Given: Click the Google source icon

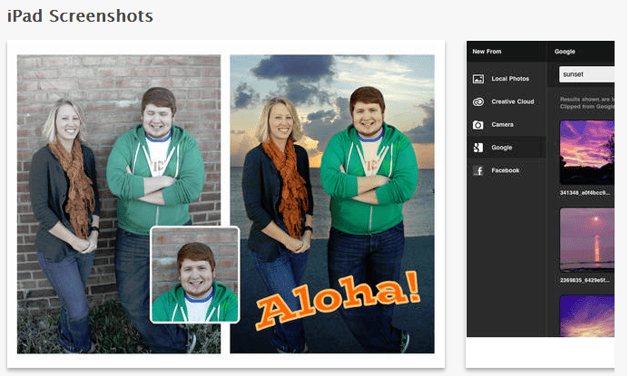Looking at the screenshot, I should click(478, 147).
